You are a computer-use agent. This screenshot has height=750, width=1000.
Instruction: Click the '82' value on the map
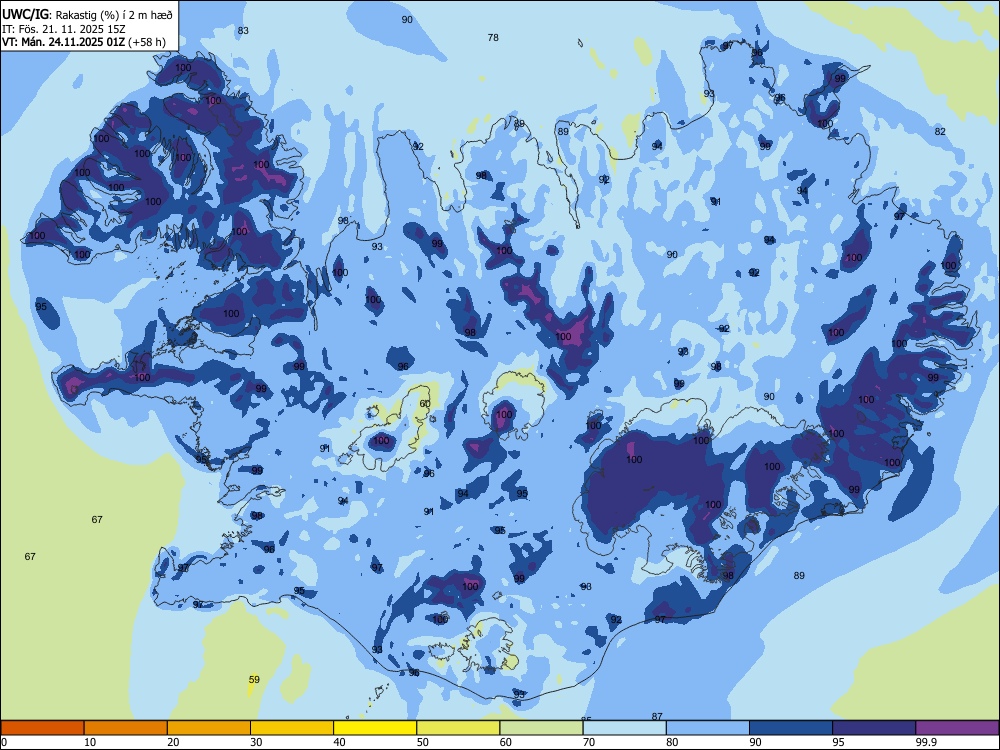click(940, 131)
